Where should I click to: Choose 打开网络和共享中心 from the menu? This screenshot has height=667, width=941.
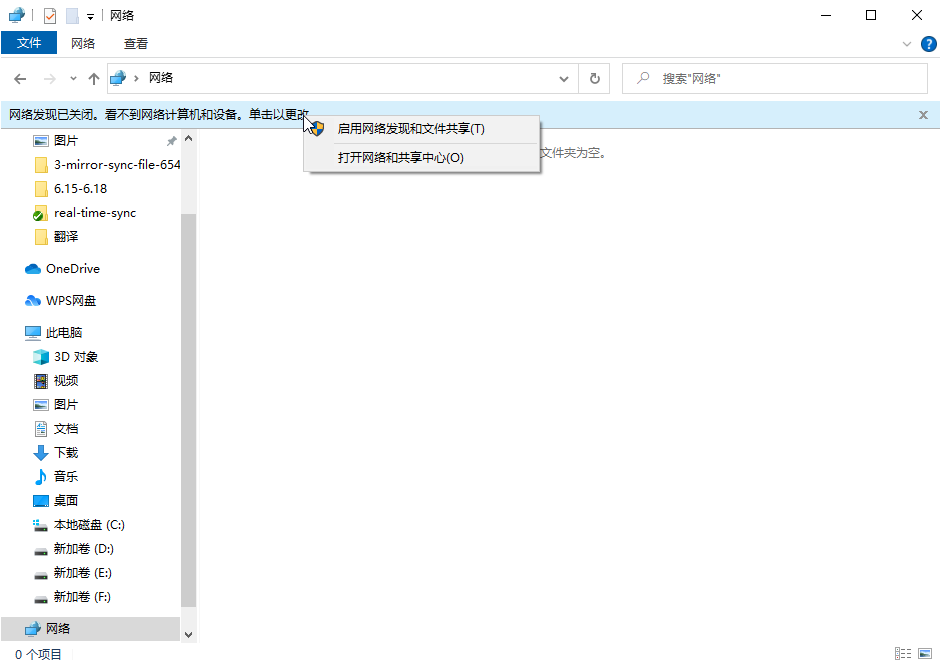point(400,158)
